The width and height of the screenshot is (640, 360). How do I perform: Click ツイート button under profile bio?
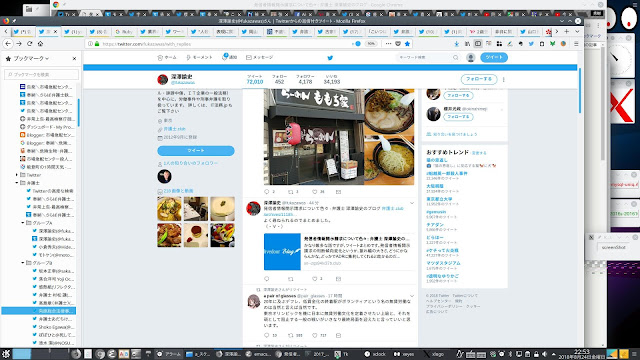pos(196,151)
